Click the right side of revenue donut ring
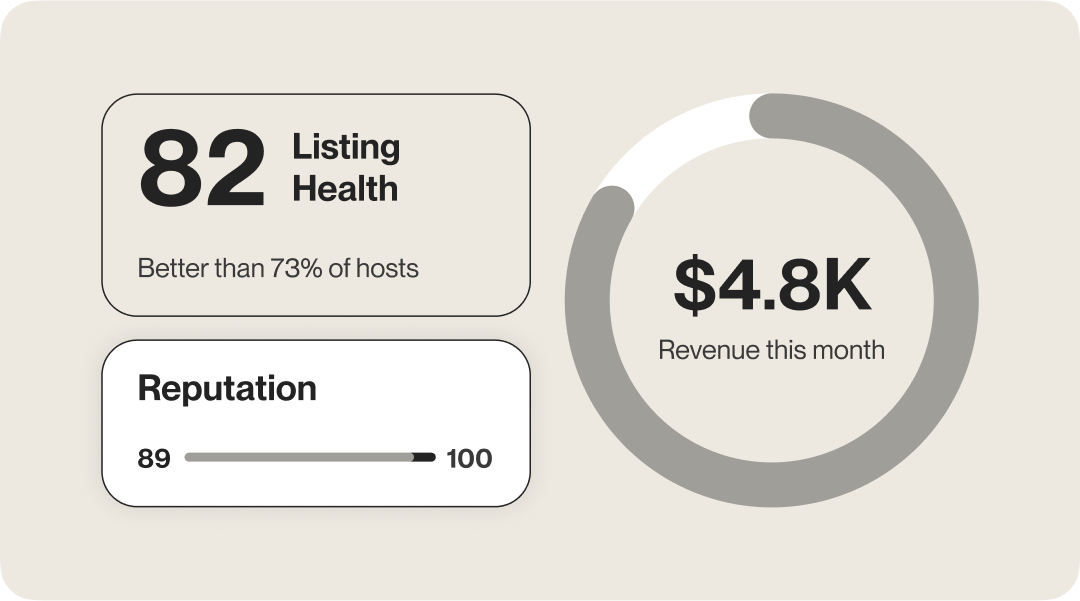This screenshot has height=601, width=1080. (956, 300)
